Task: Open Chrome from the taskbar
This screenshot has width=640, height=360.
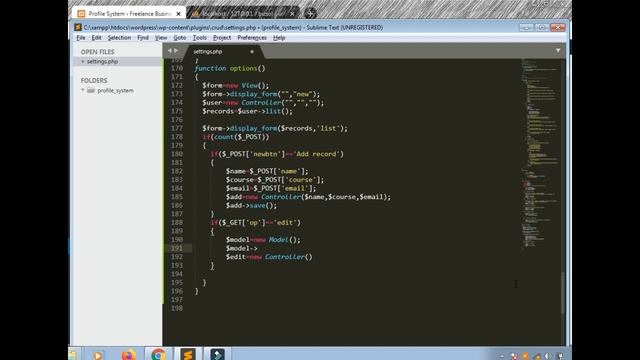Action: click(158, 355)
